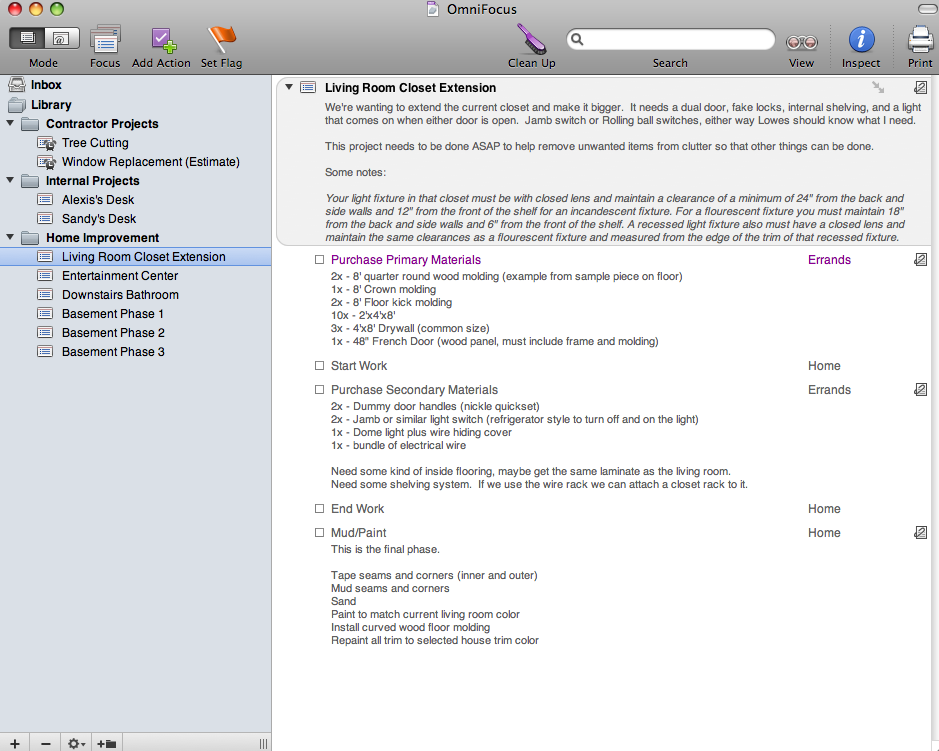Screen dimensions: 939x751
Task: Add new item with sidebar plus button
Action: [15, 743]
